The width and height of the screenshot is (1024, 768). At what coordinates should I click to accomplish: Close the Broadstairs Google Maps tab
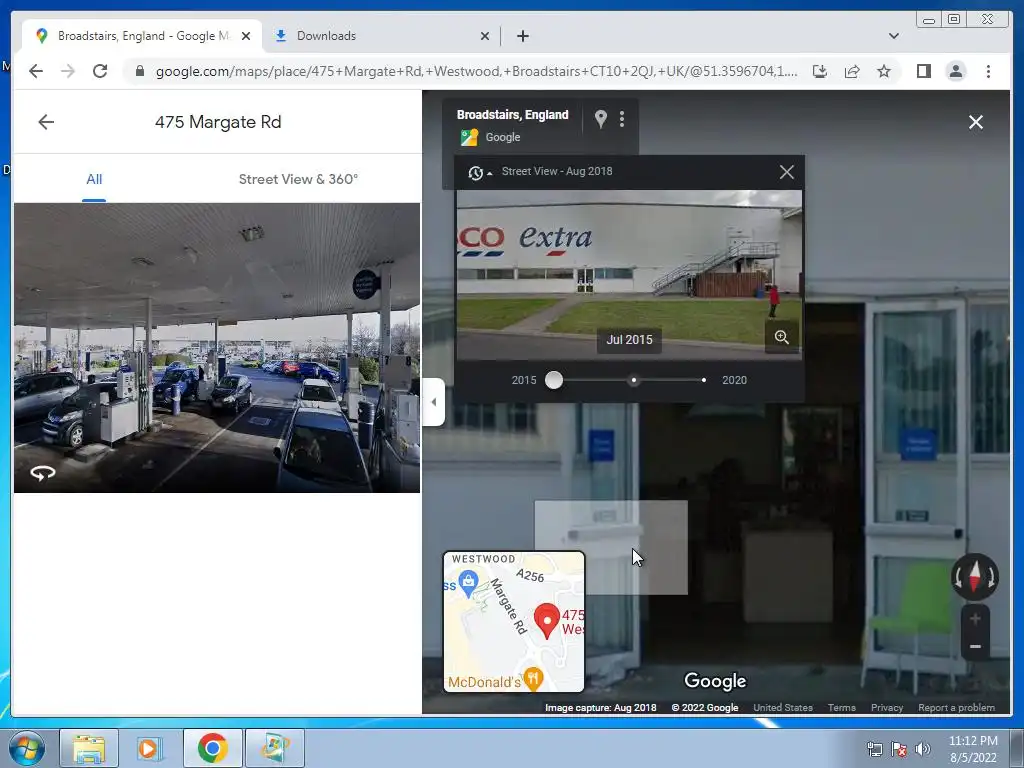coord(246,36)
